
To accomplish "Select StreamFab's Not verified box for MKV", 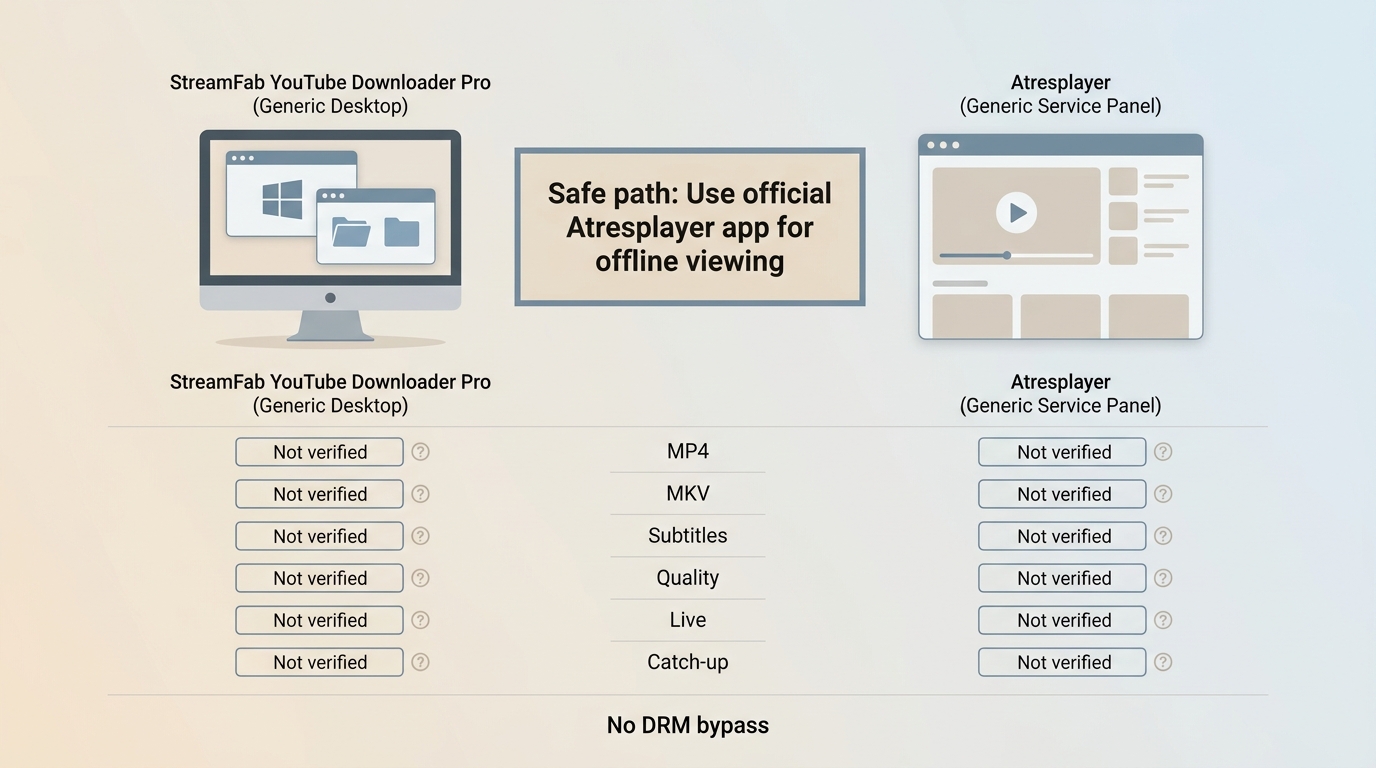I will (x=320, y=494).
